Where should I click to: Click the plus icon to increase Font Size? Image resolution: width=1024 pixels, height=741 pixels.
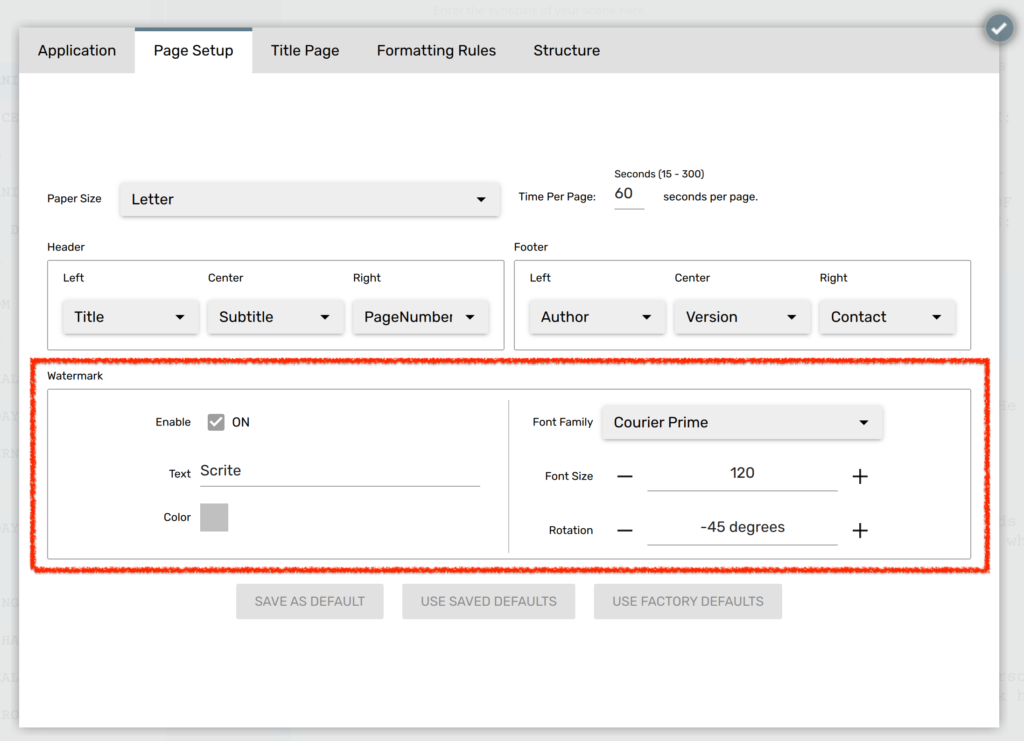coord(860,476)
